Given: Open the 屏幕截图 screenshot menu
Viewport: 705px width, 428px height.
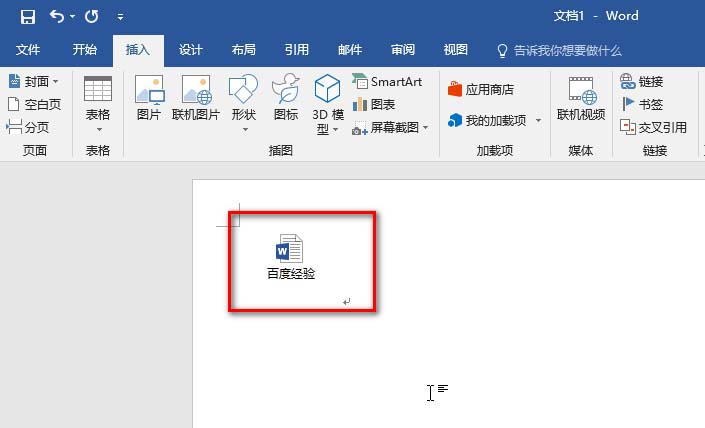Looking at the screenshot, I should tap(390, 128).
